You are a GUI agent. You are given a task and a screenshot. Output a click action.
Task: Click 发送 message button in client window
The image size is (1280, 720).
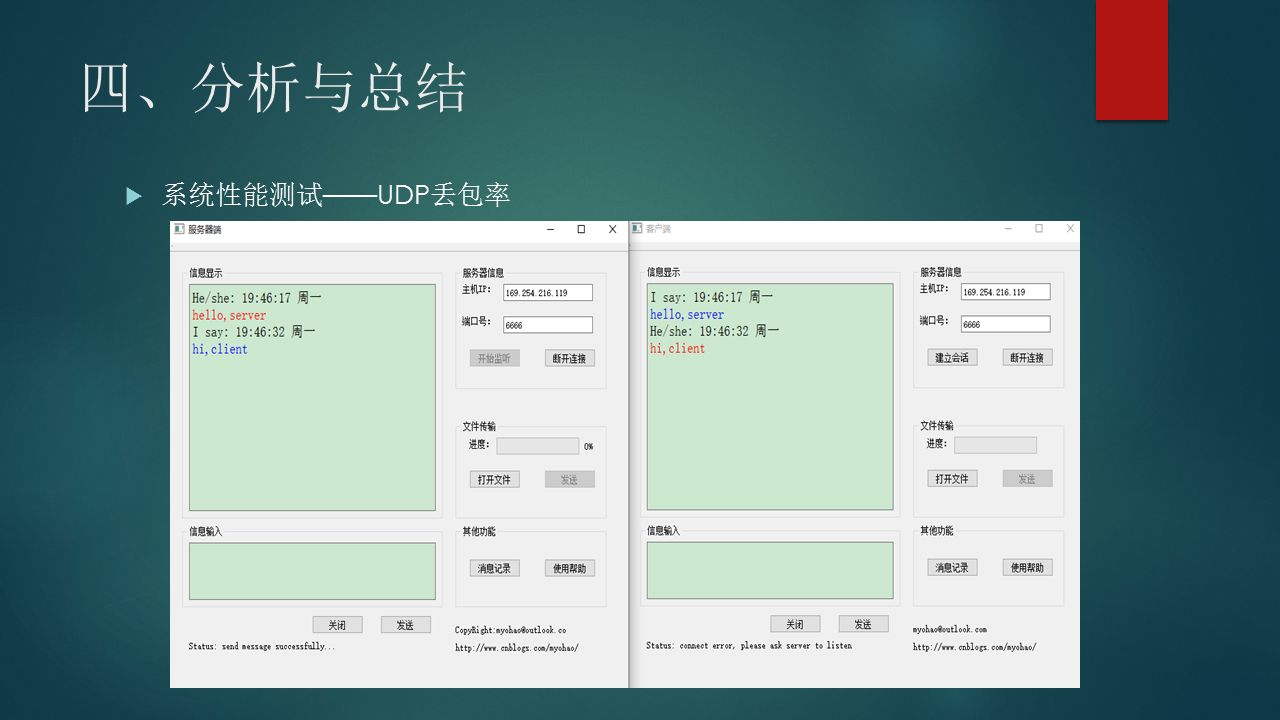pyautogui.click(x=863, y=624)
